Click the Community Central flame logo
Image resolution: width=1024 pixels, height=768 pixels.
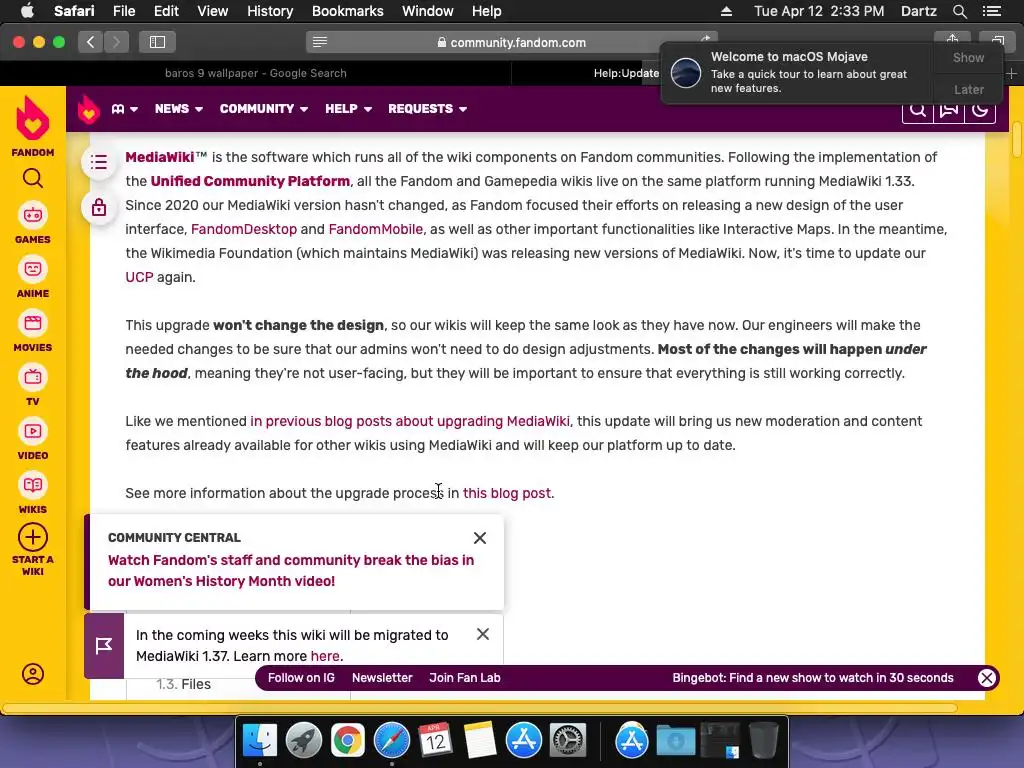89,109
